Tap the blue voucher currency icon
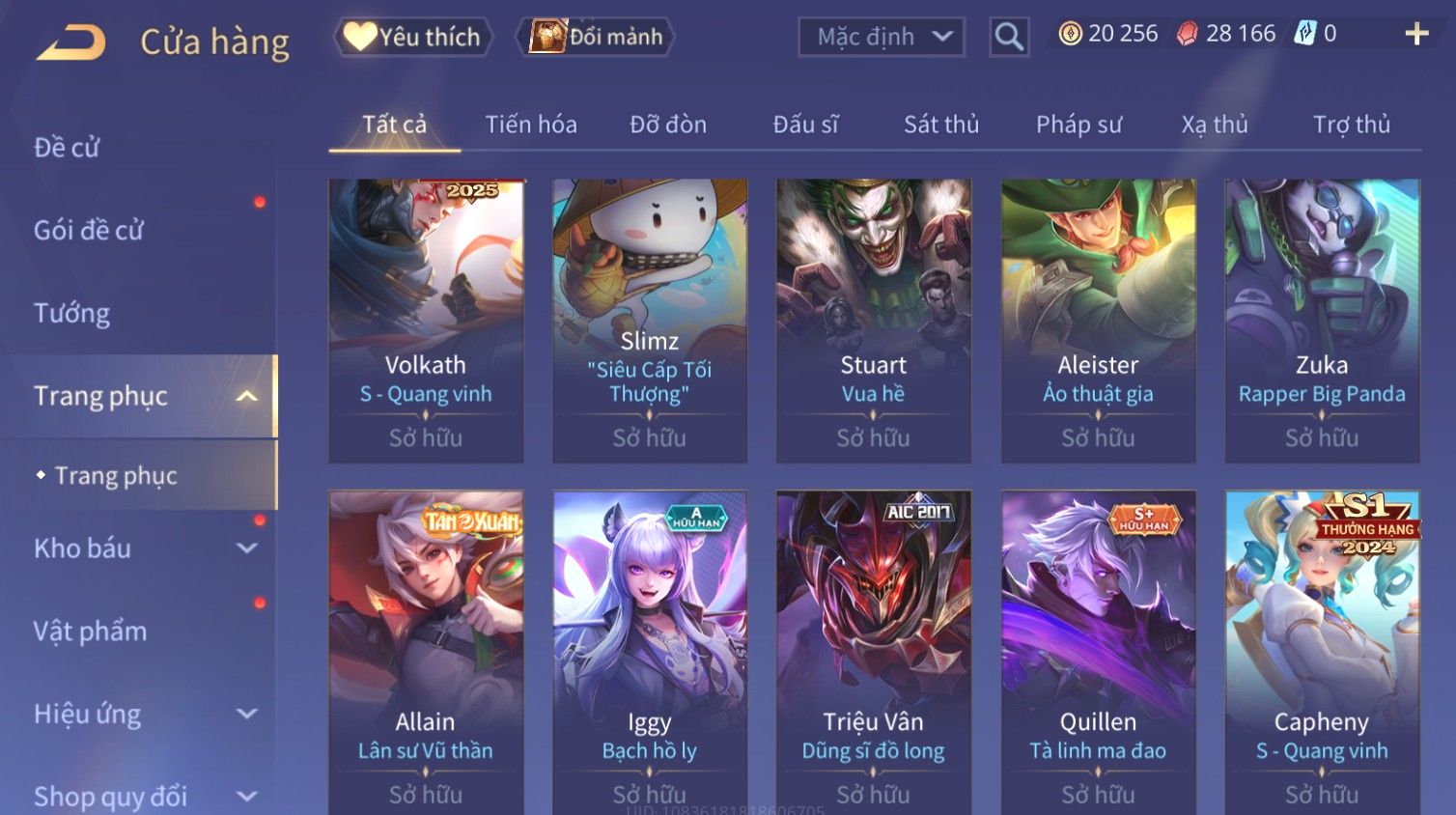 [1305, 34]
